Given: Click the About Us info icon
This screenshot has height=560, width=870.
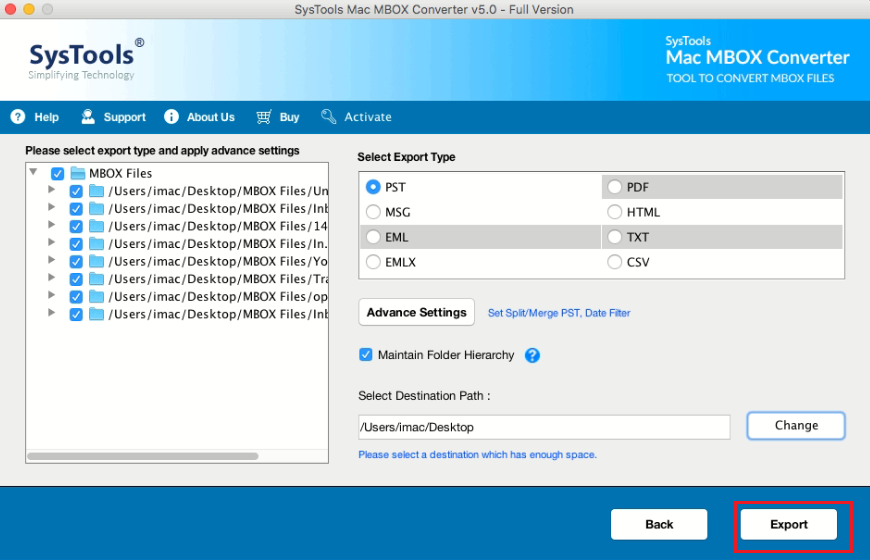Looking at the screenshot, I should 171,117.
